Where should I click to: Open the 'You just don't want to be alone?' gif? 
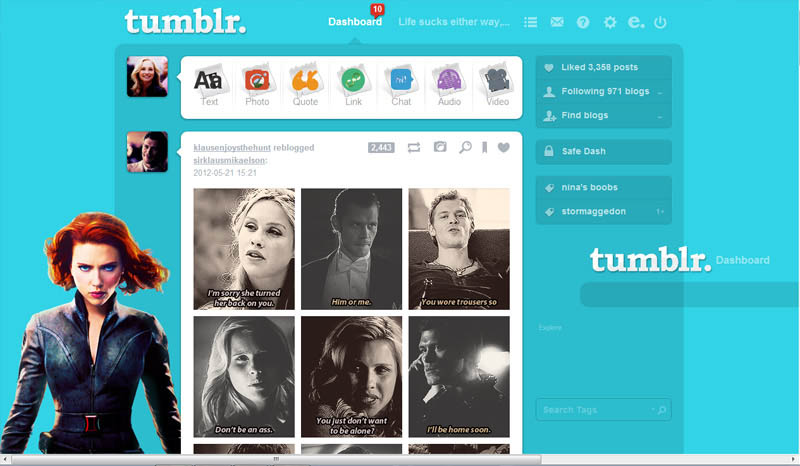point(352,377)
